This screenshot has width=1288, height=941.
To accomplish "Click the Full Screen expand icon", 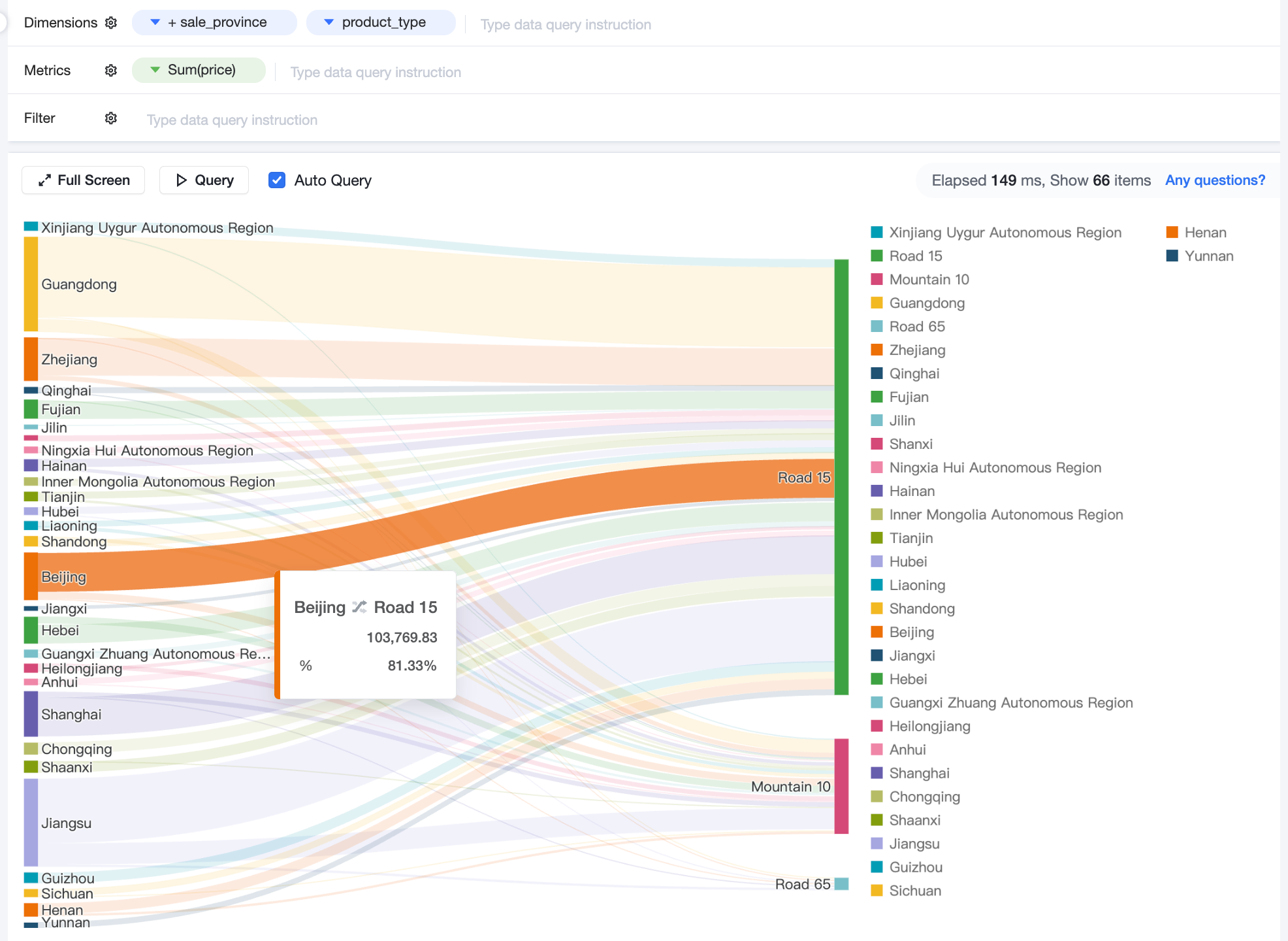I will 44,180.
